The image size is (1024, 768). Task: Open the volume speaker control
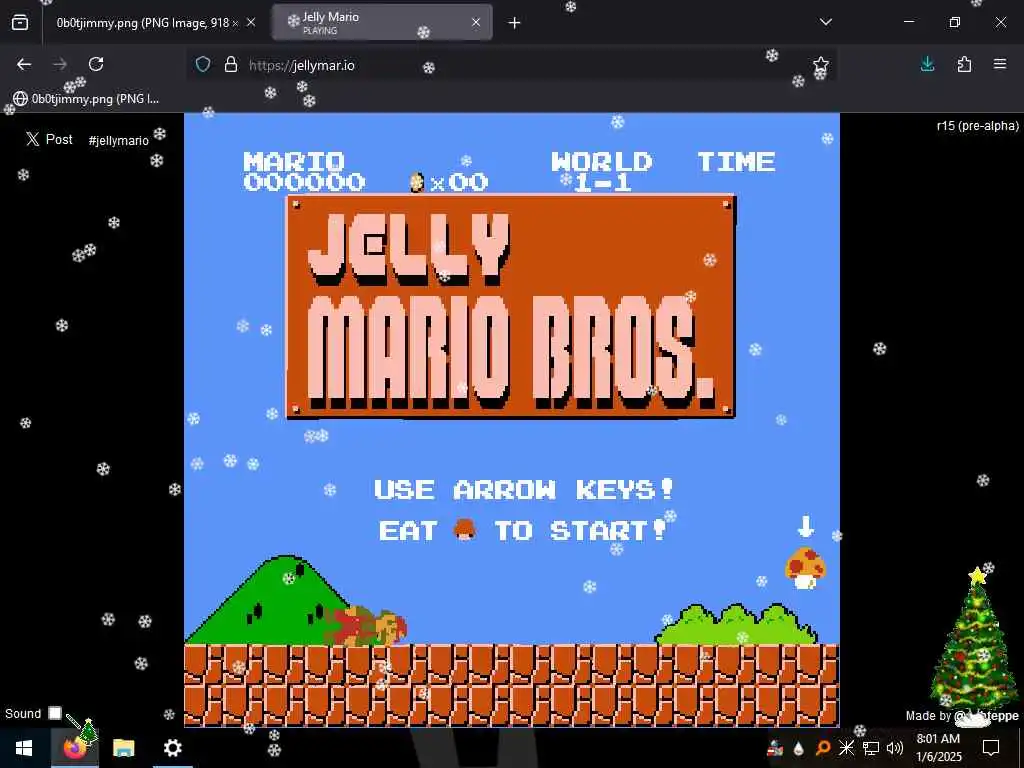[895, 748]
